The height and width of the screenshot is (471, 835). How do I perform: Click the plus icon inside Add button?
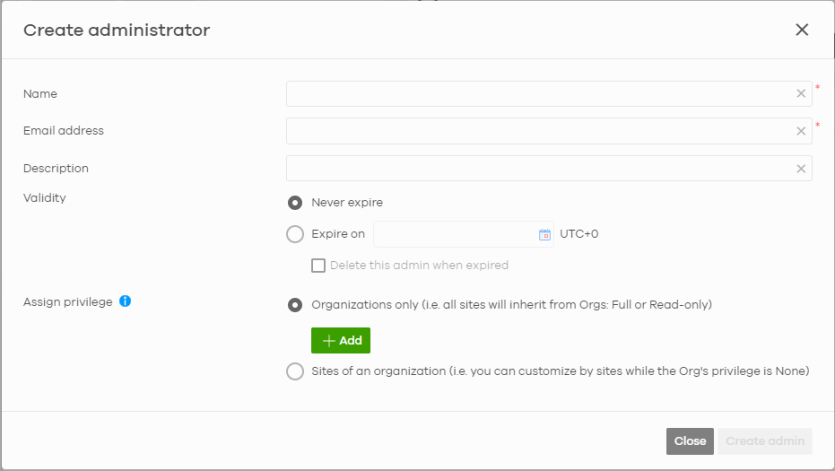[x=329, y=341]
